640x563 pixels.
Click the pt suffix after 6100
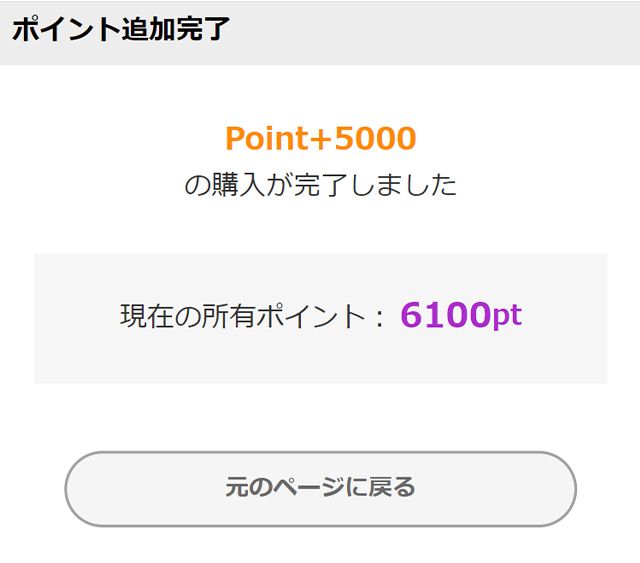tap(507, 316)
